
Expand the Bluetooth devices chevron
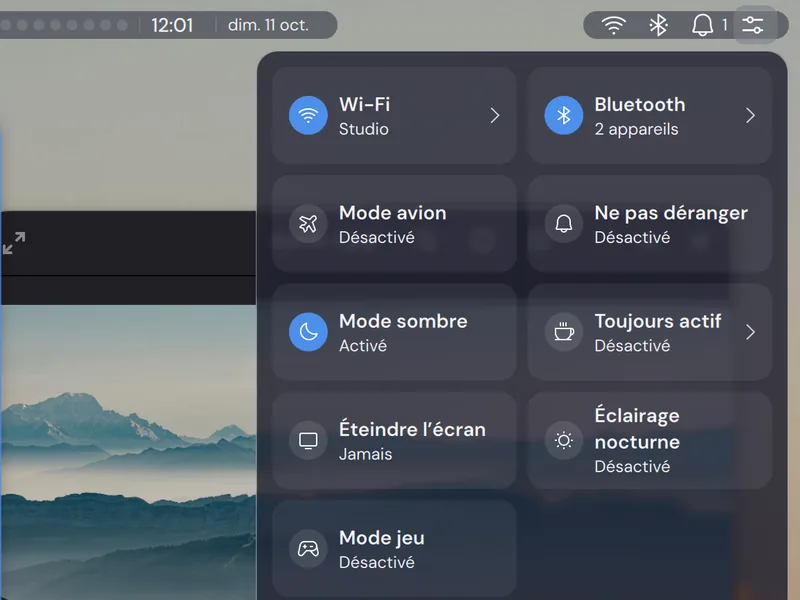(750, 115)
